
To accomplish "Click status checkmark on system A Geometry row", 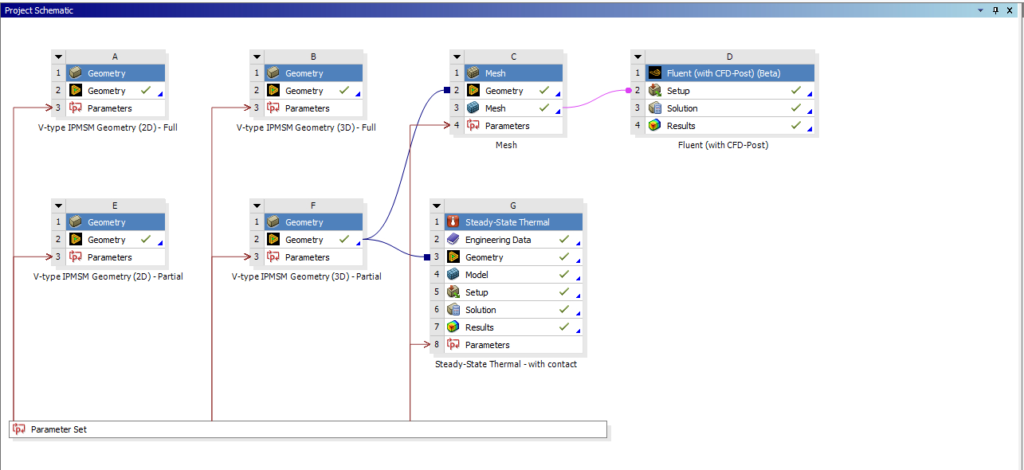I will 146,90.
